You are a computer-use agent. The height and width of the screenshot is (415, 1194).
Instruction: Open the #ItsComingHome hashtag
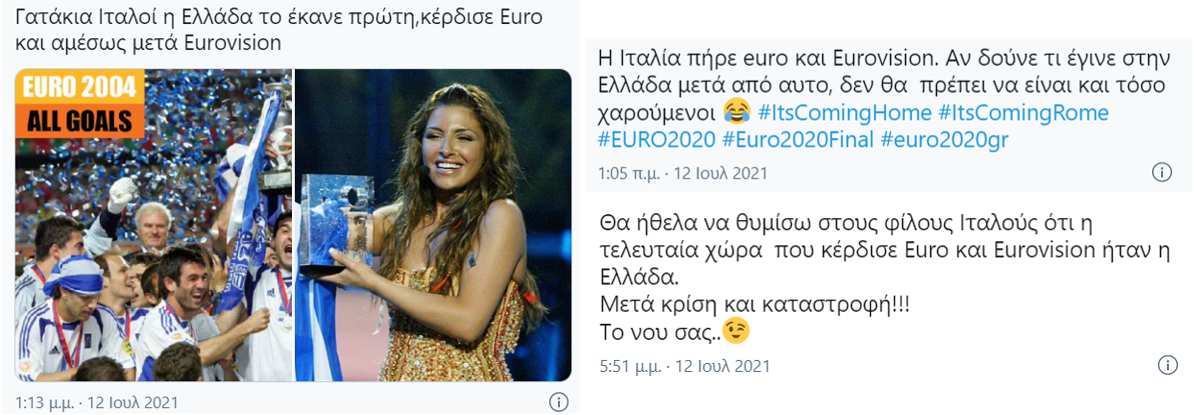[x=844, y=113]
